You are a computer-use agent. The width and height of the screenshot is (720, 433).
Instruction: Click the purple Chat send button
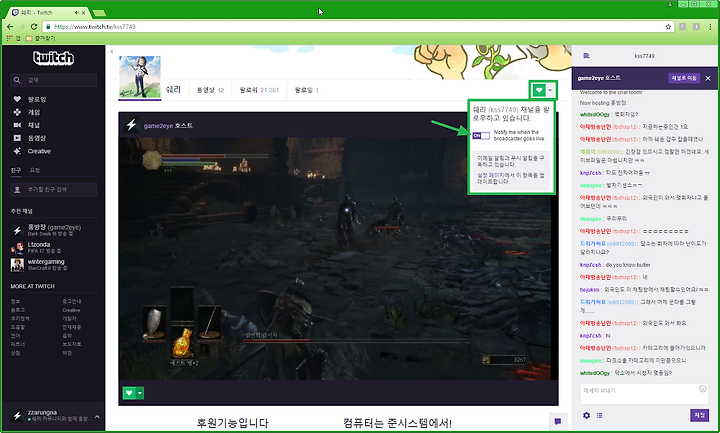pyautogui.click(x=699, y=415)
